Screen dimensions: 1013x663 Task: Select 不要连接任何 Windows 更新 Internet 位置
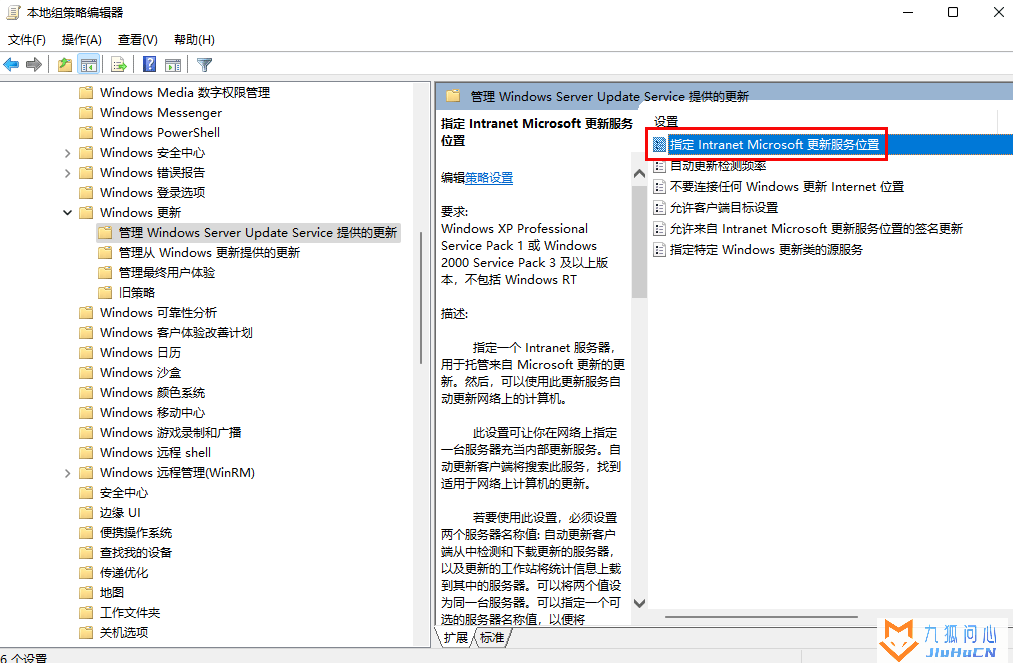[x=786, y=187]
